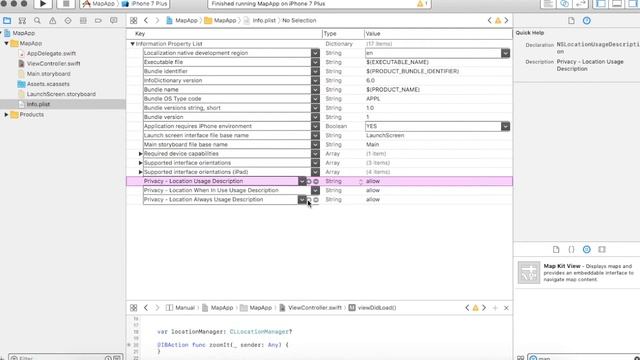Edit the 'allow' value for Location Usage Description
640x360 pixels.
click(x=373, y=181)
